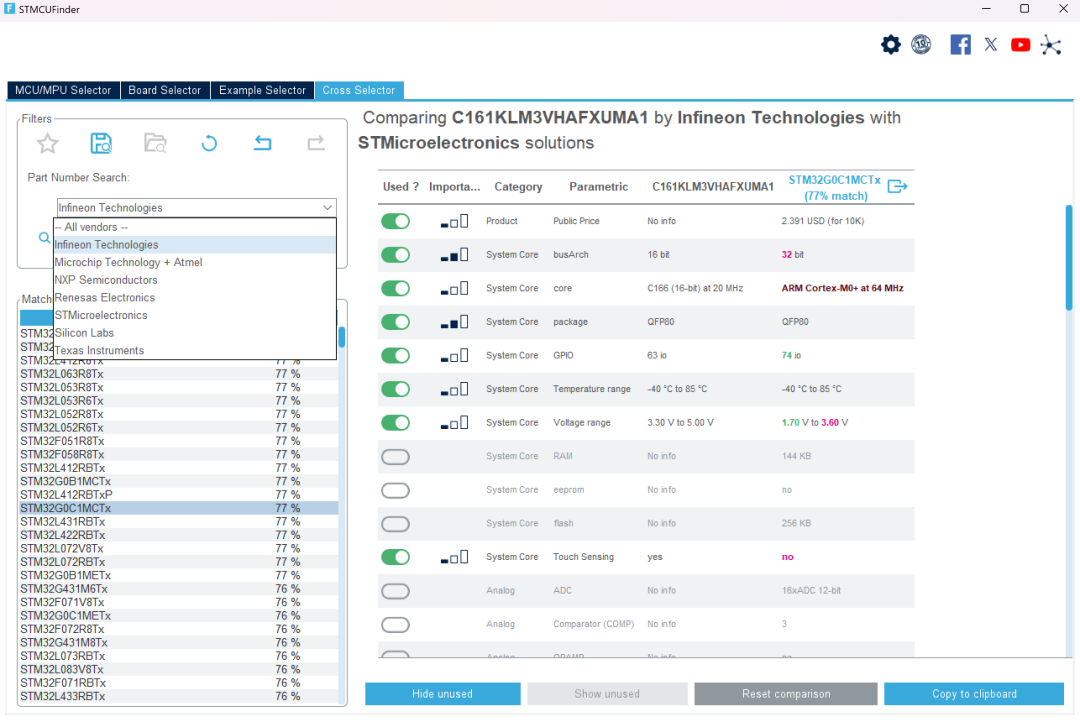Enable the flash parameter toggle

coord(395,524)
